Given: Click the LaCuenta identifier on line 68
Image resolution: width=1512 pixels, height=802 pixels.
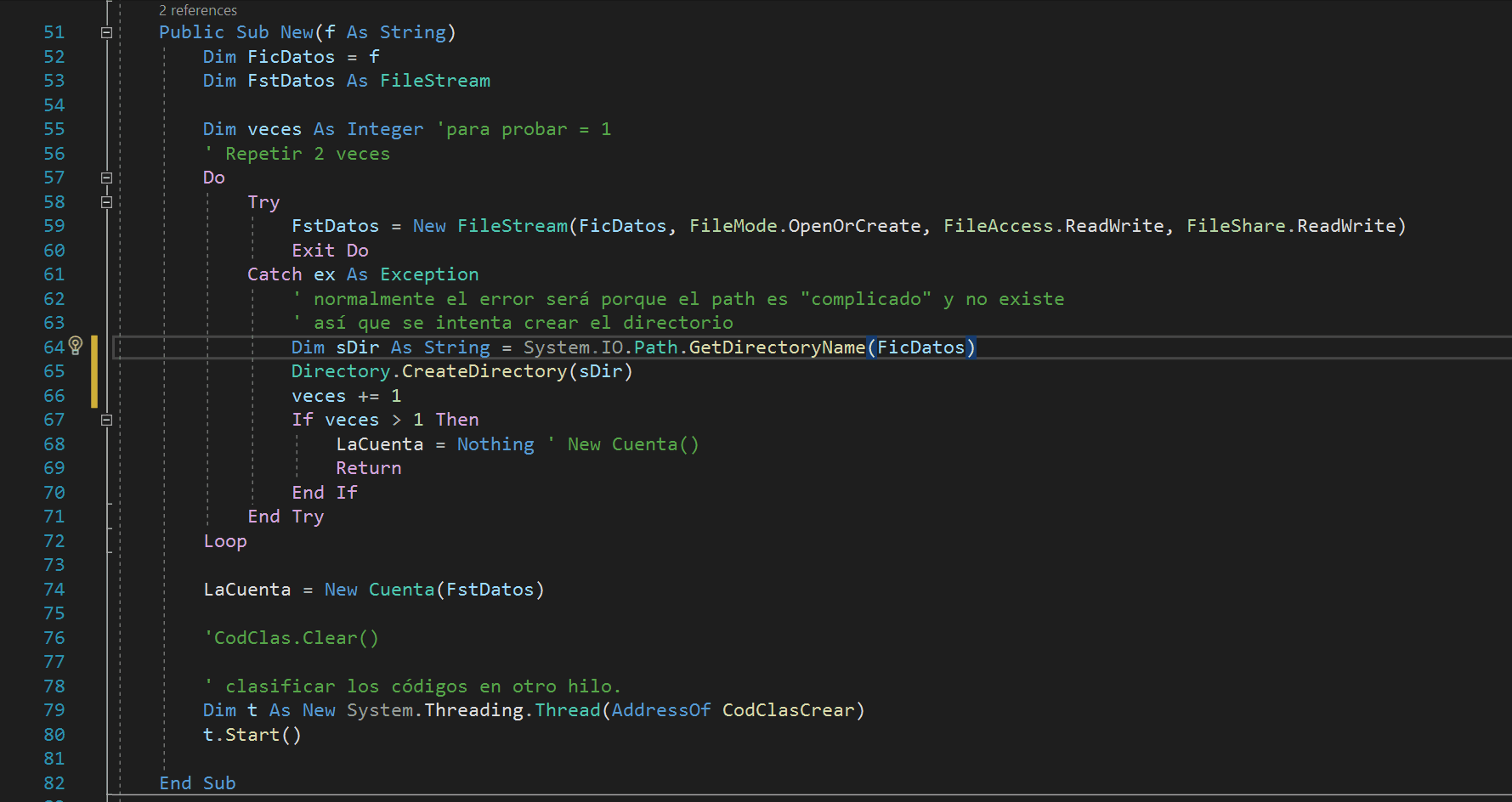Looking at the screenshot, I should 379,443.
